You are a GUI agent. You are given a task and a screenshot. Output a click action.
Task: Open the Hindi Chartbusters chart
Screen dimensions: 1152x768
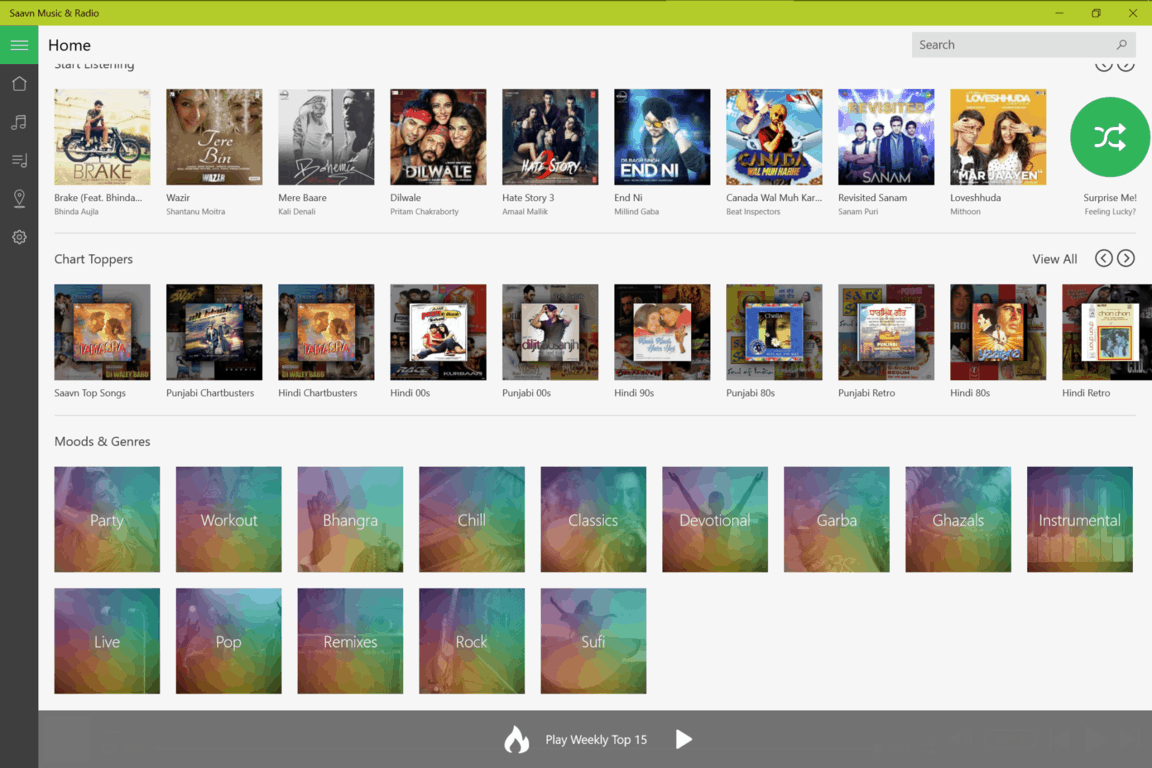click(x=326, y=332)
